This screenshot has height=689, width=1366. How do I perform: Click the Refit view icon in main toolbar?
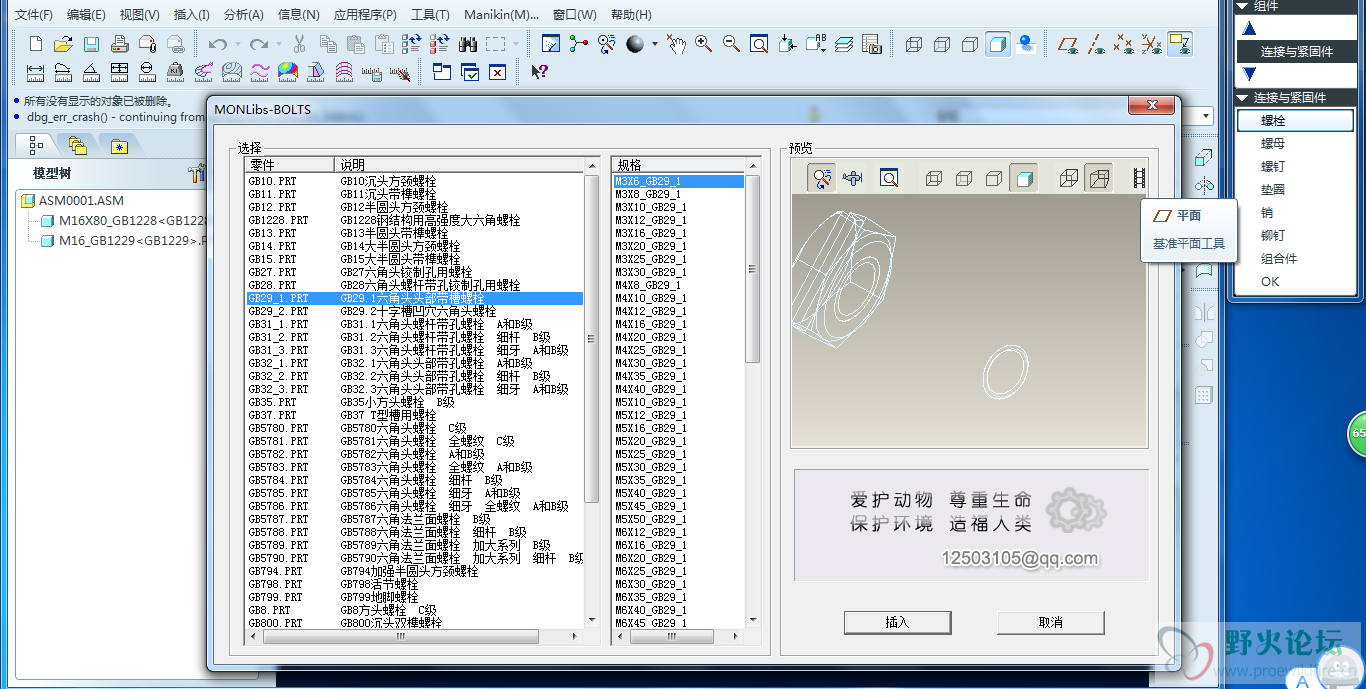(x=759, y=44)
